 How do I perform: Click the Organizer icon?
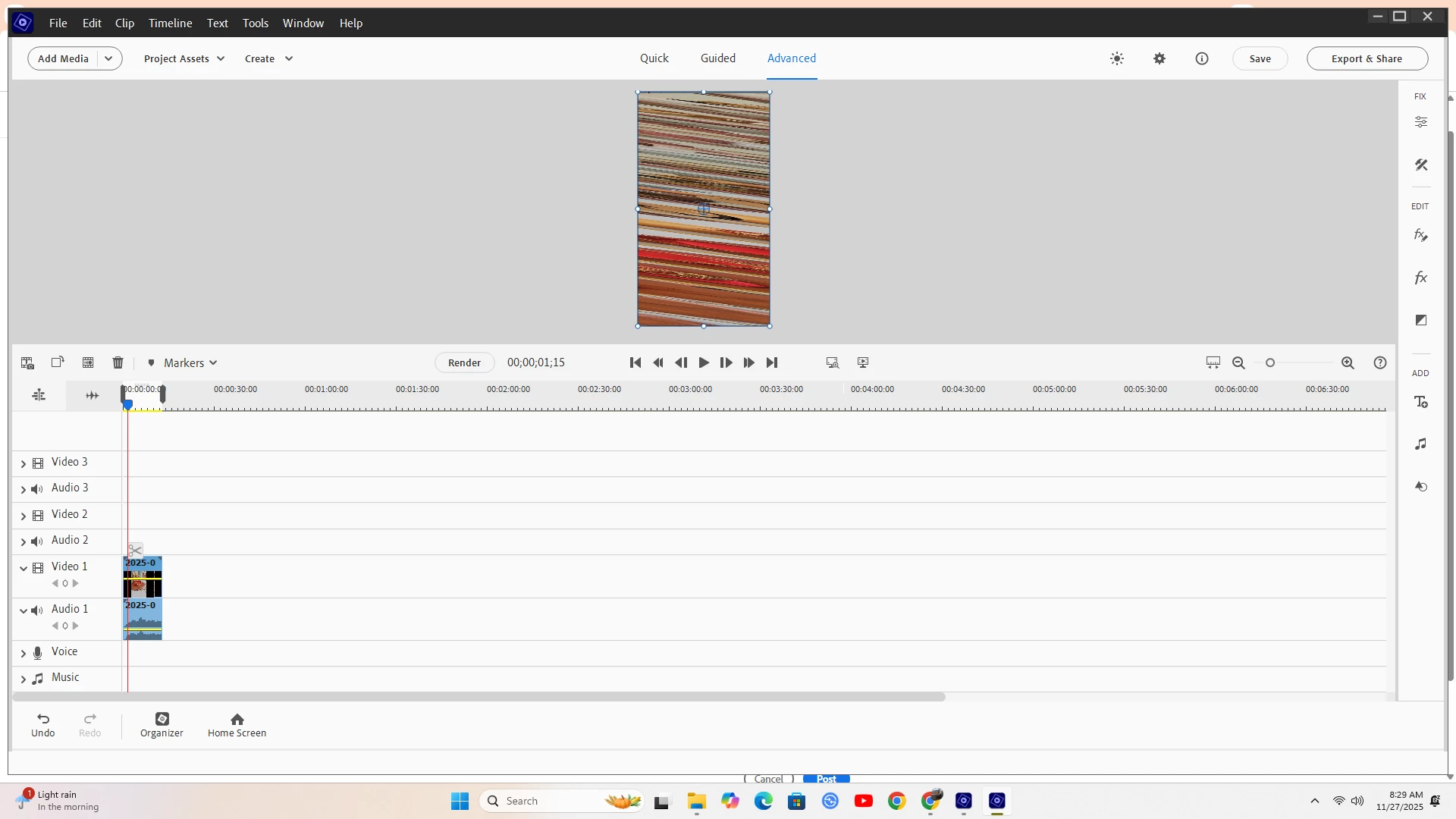[162, 724]
